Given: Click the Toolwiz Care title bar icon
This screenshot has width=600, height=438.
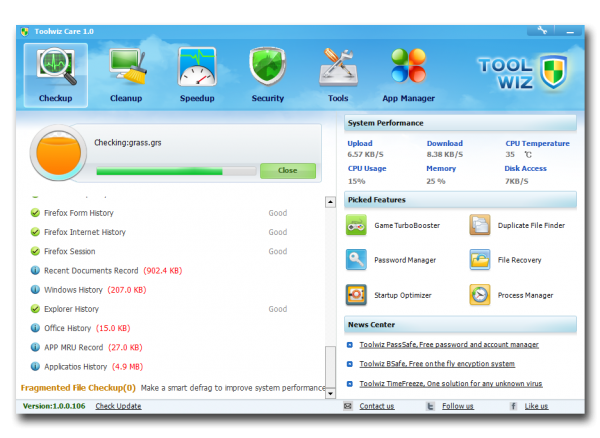Looking at the screenshot, I should coord(25,32).
